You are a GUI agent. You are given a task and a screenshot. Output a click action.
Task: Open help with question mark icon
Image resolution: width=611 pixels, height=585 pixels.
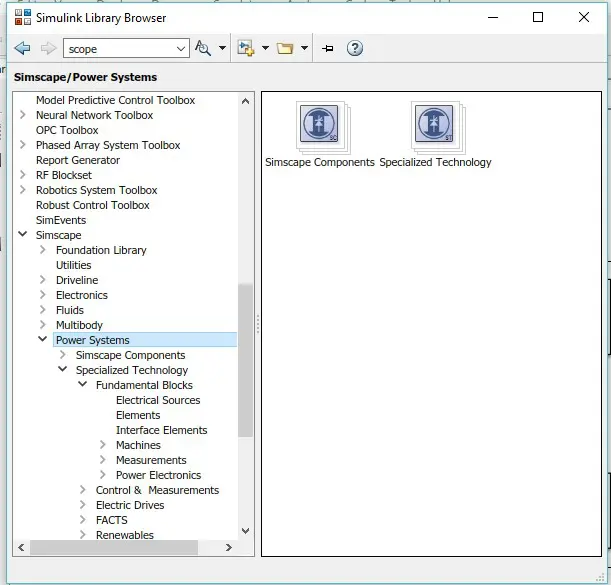point(354,48)
